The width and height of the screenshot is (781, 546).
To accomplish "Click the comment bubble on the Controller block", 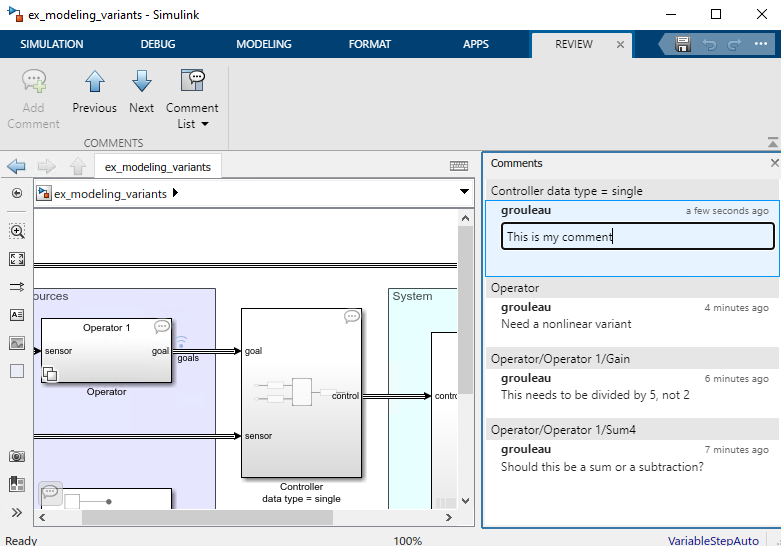I will (x=352, y=317).
